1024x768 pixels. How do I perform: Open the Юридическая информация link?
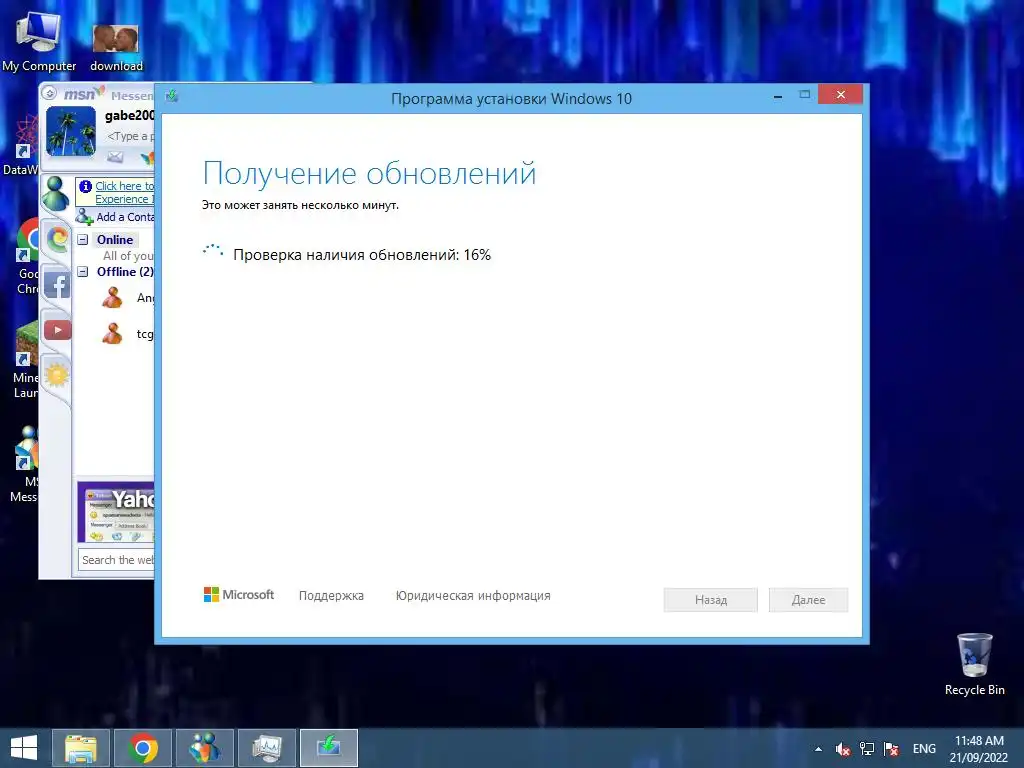pos(473,596)
